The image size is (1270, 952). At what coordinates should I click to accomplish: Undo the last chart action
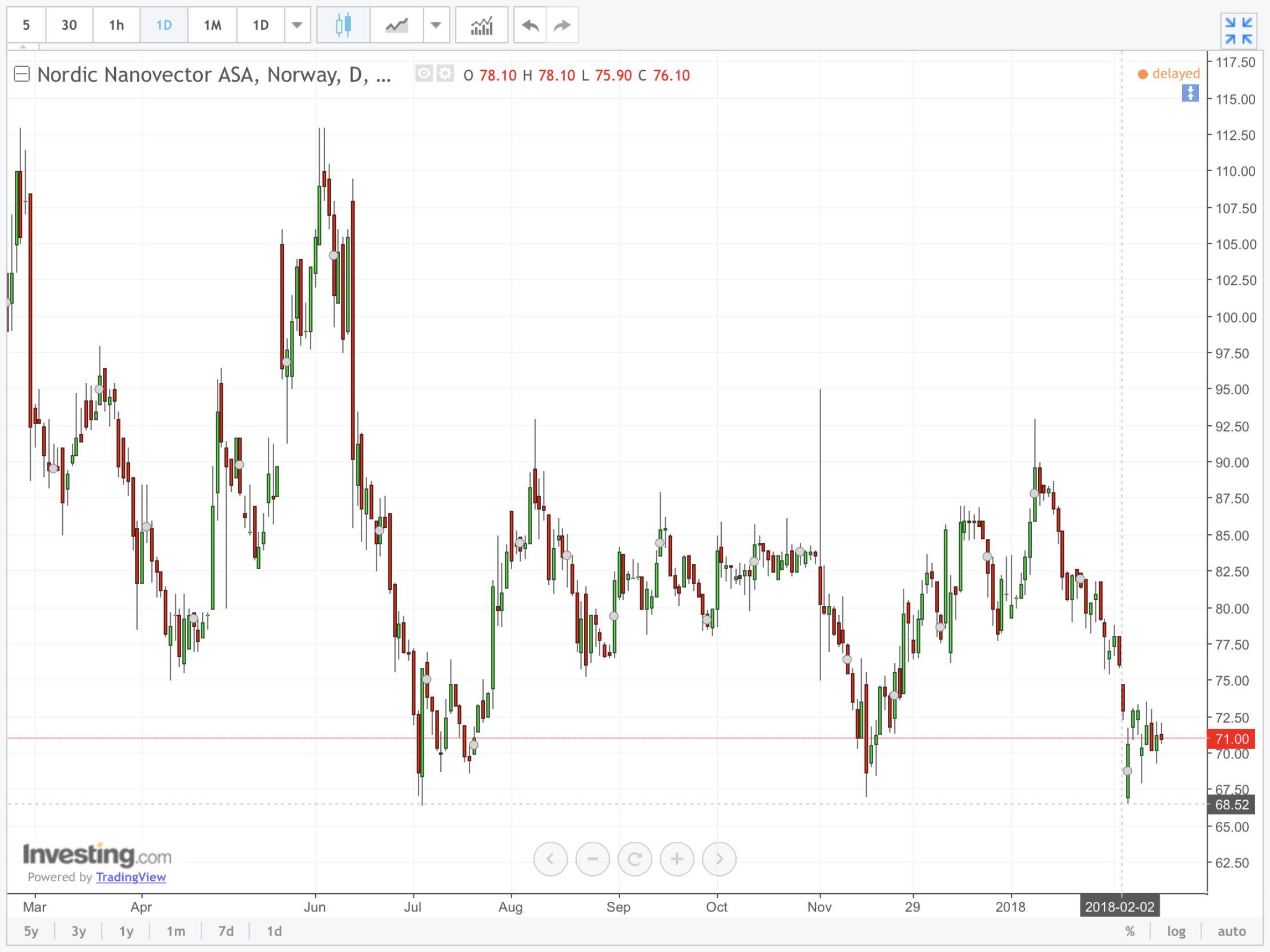point(530,25)
